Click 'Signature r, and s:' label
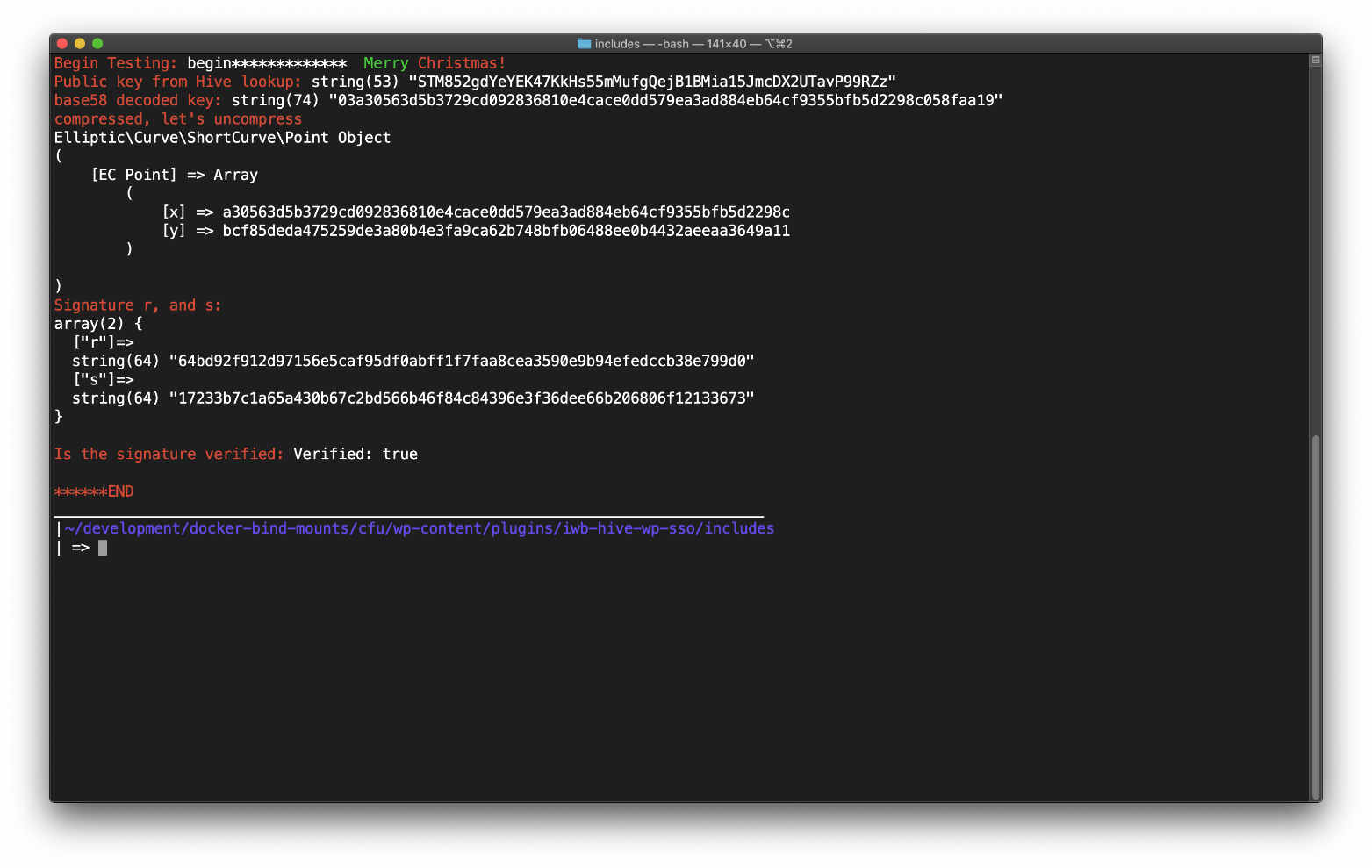 coord(138,305)
